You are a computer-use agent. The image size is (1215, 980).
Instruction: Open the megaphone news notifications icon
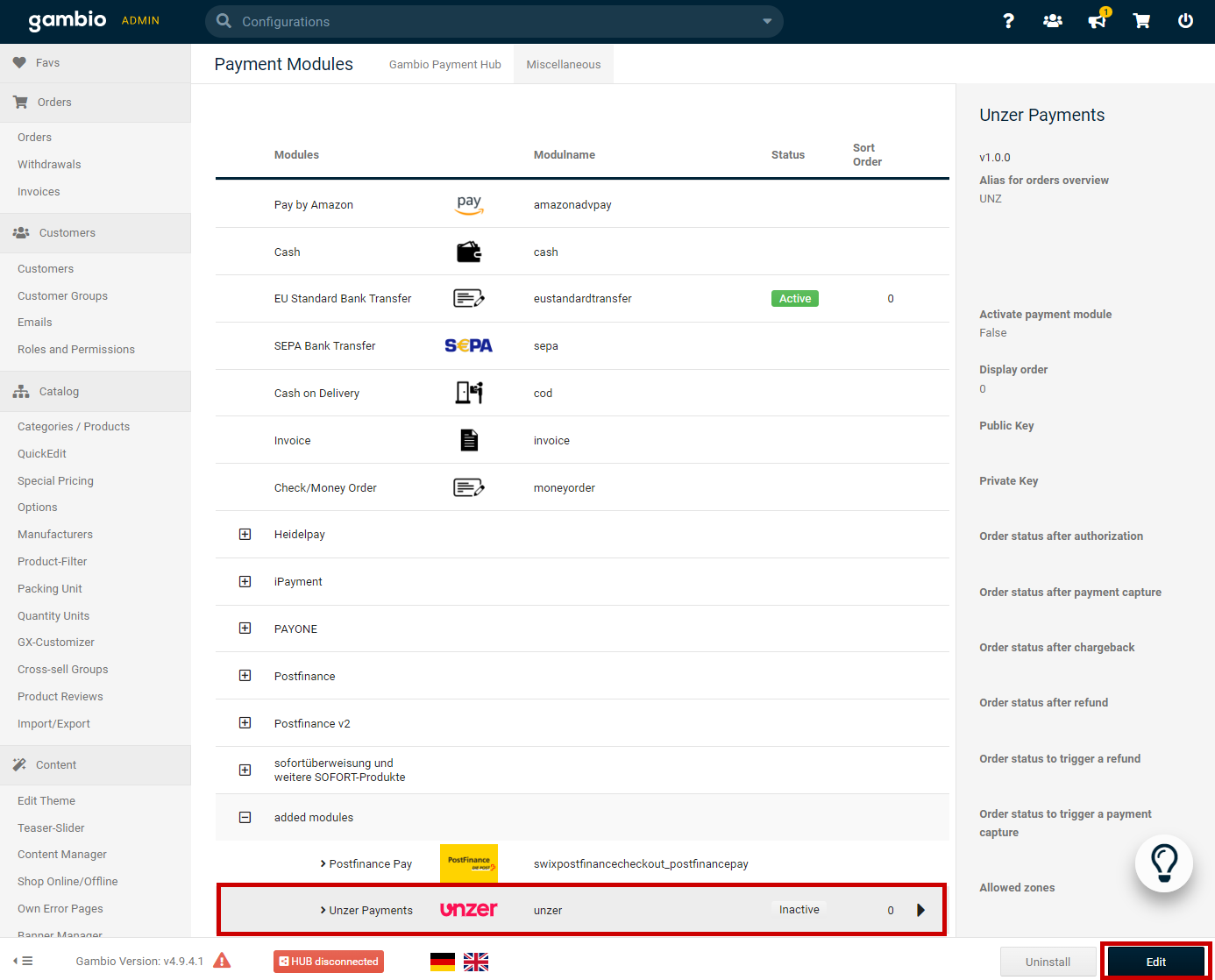coord(1098,20)
